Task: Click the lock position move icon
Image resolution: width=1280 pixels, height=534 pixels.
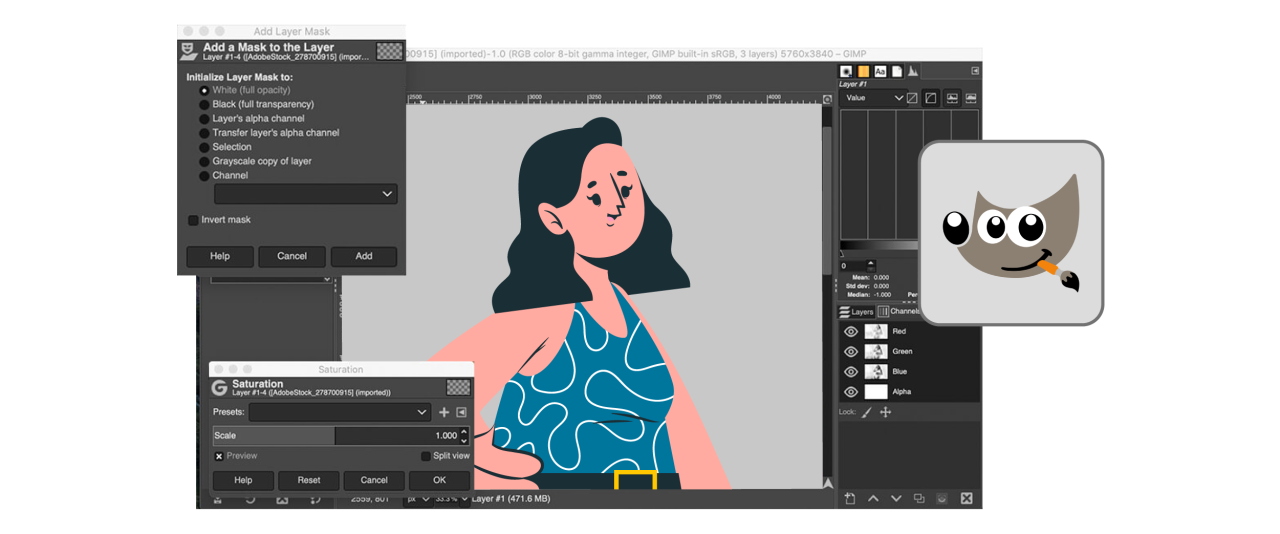Action: pos(885,412)
